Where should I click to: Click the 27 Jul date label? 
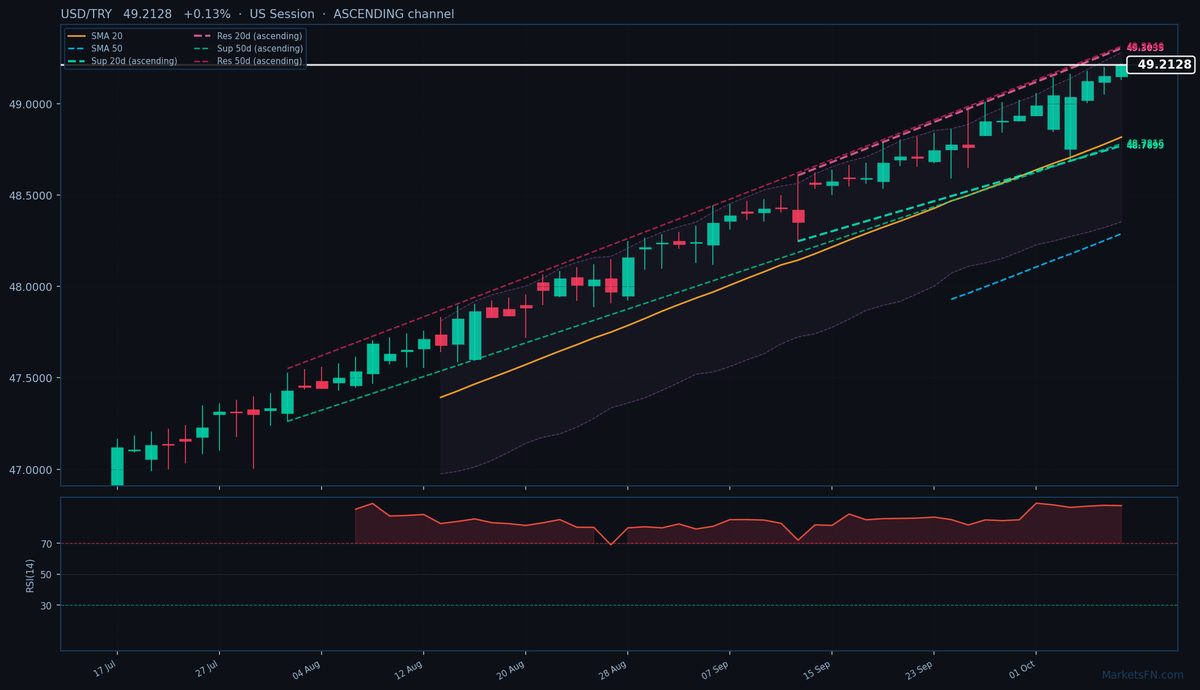coord(208,668)
